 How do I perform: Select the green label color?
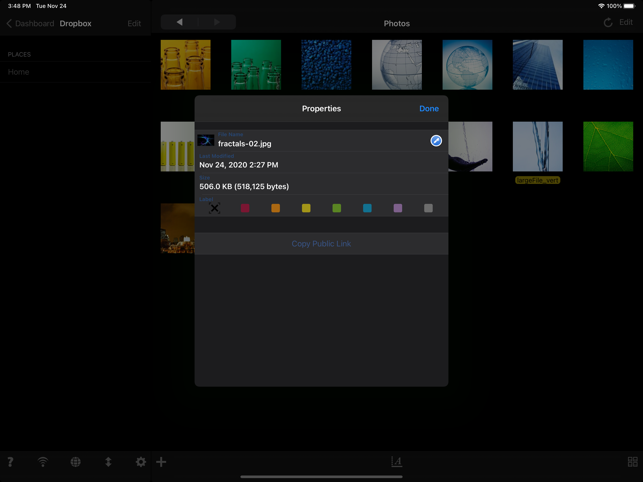click(x=337, y=208)
